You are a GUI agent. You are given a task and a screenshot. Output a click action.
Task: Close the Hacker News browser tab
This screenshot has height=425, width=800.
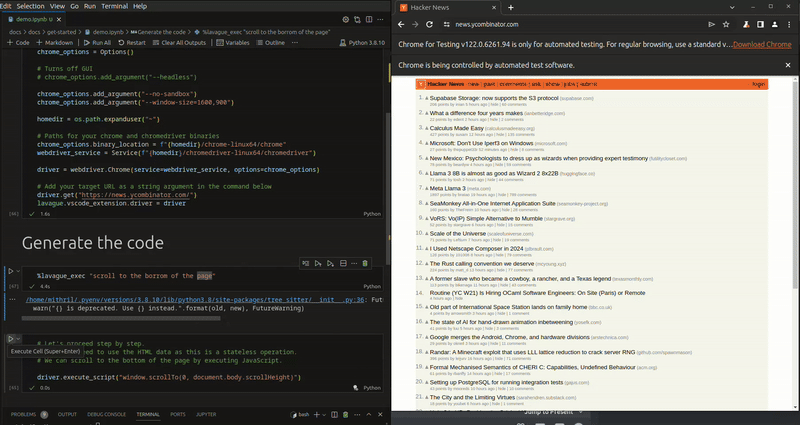494,8
